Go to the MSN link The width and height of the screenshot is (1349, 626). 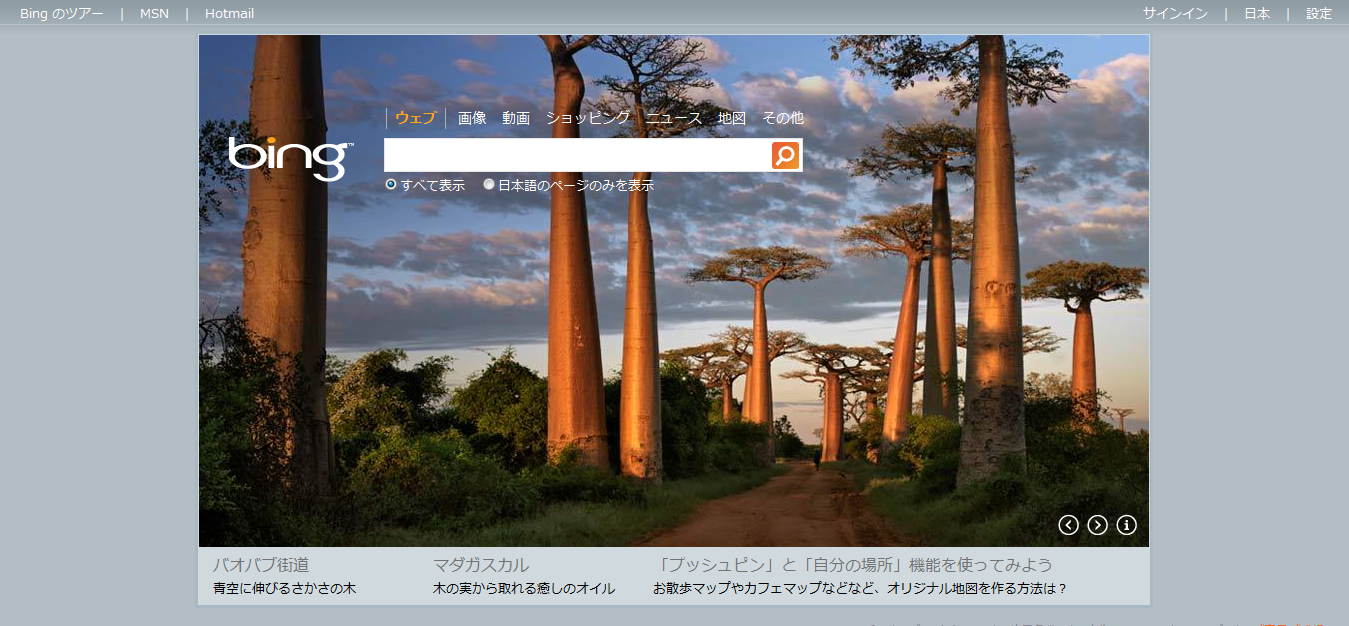pyautogui.click(x=154, y=14)
